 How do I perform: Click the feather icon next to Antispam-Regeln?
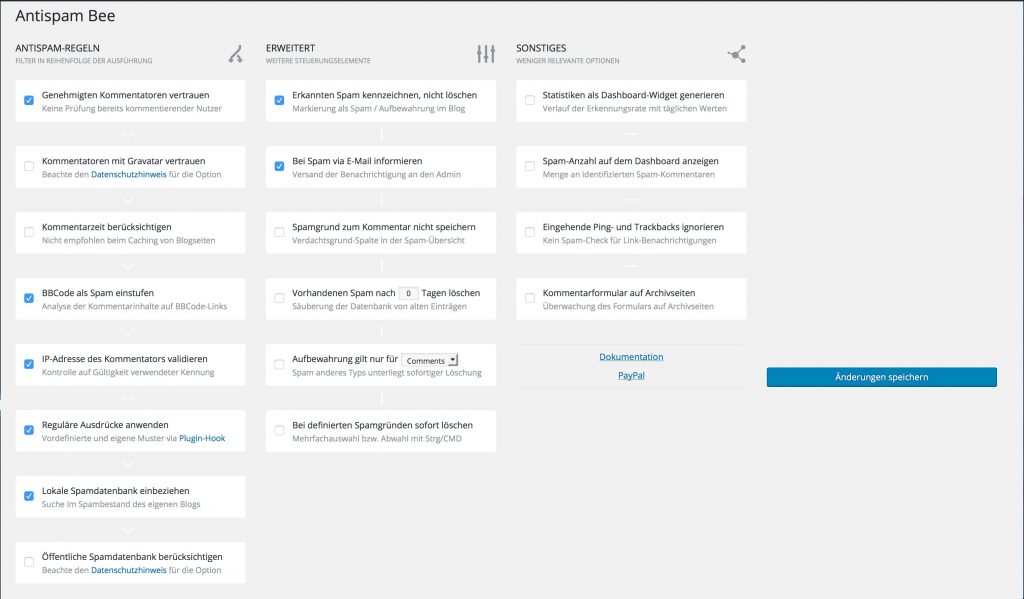click(x=235, y=53)
